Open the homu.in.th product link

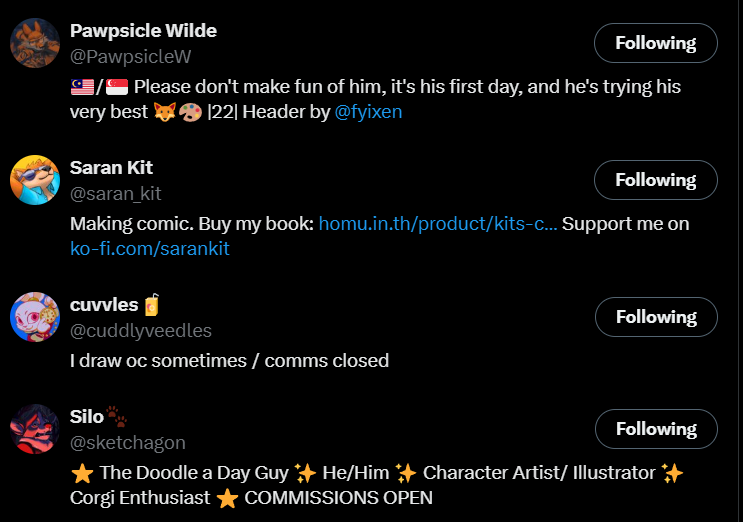pos(438,224)
